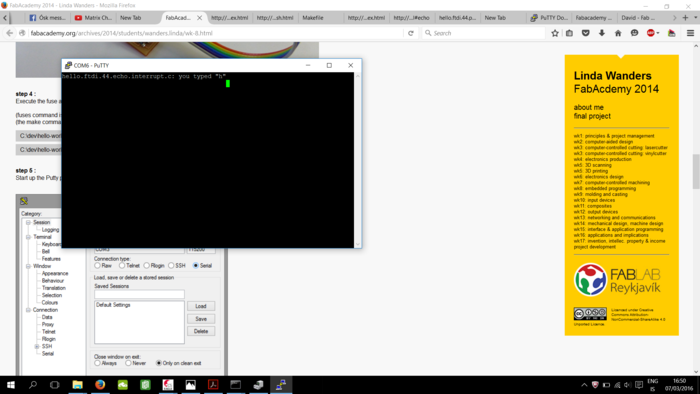The height and width of the screenshot is (394, 700).
Task: Open the bookmarks list clipboard icon
Action: point(570,33)
